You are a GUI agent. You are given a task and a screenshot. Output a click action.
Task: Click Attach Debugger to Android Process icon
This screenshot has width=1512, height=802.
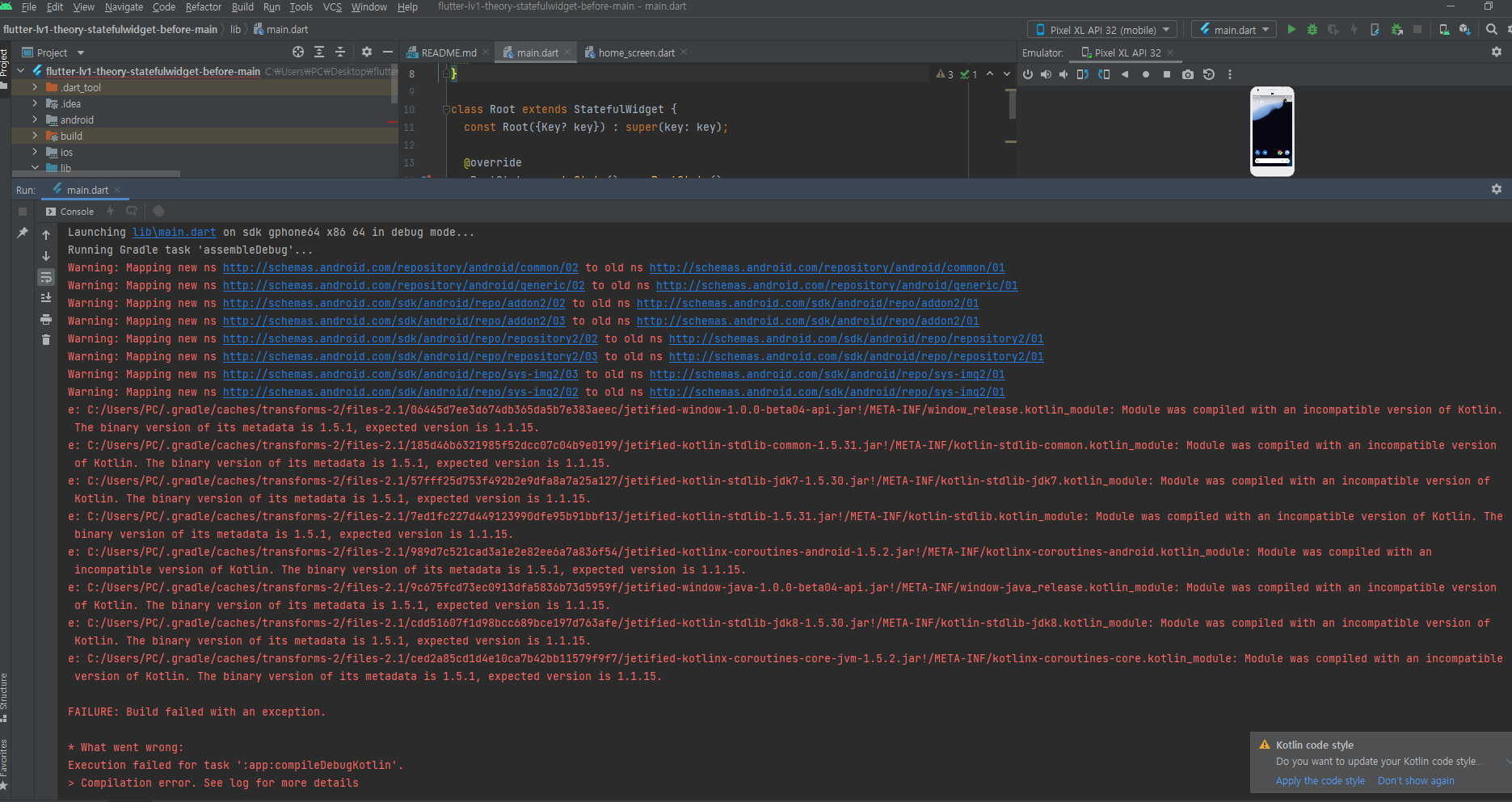coord(1396,29)
